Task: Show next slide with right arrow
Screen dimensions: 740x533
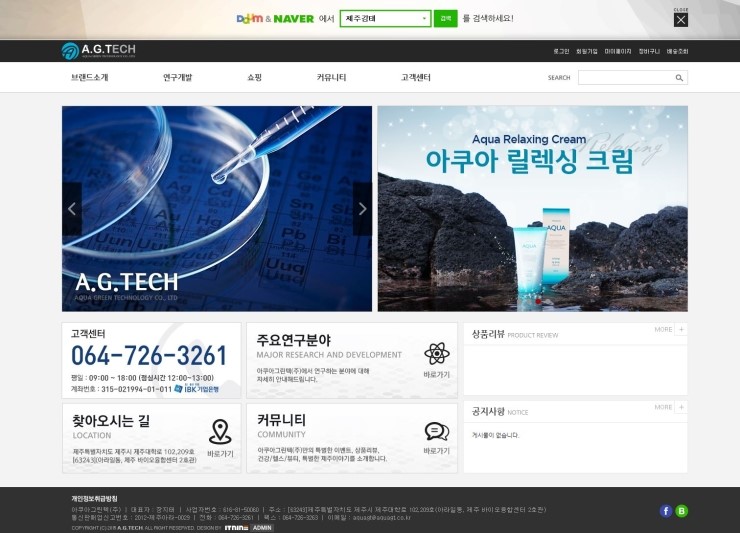Action: pos(362,209)
